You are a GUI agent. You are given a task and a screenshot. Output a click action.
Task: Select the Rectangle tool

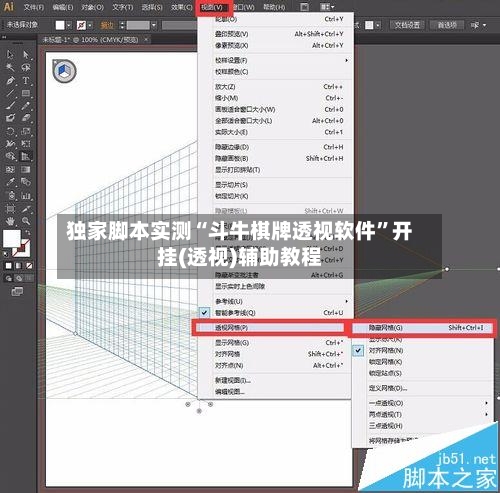pyautogui.click(x=26, y=93)
